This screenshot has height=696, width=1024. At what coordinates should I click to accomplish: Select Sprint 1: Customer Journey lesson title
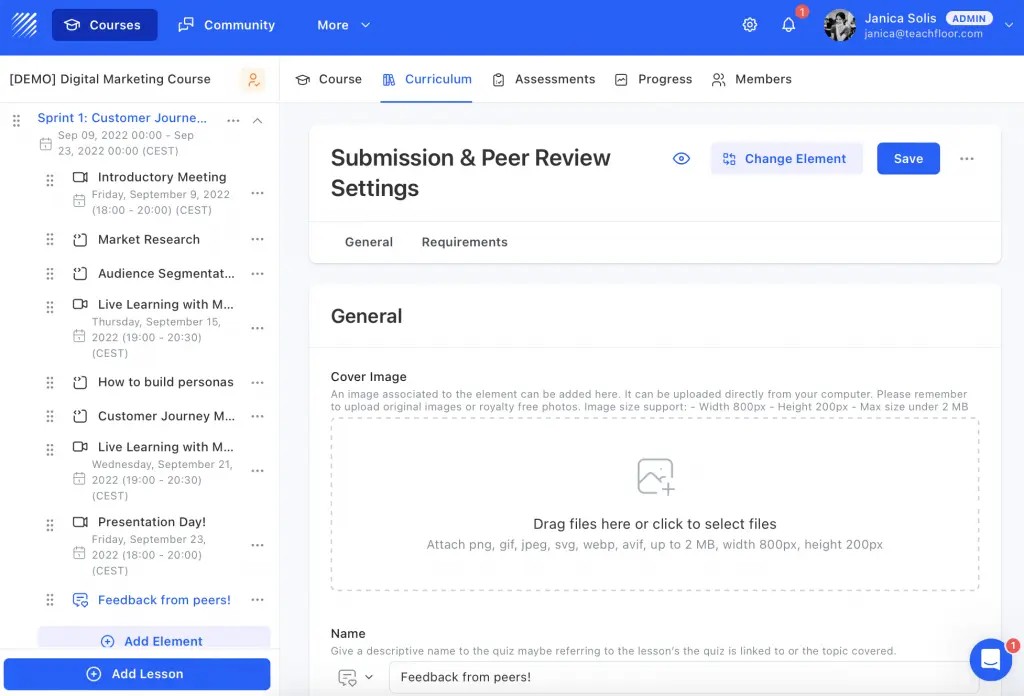(122, 118)
